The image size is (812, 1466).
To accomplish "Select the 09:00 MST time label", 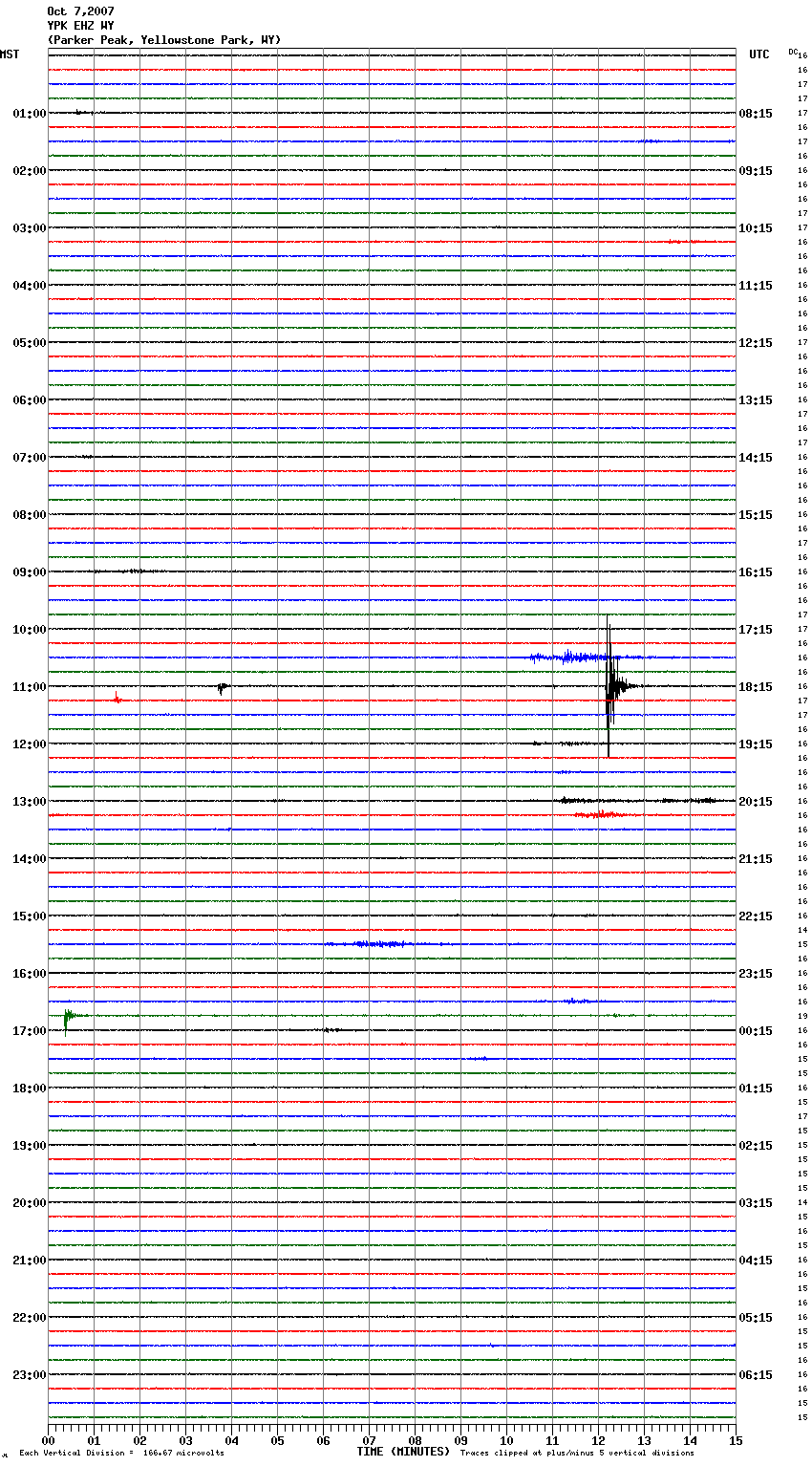I will pyautogui.click(x=30, y=572).
